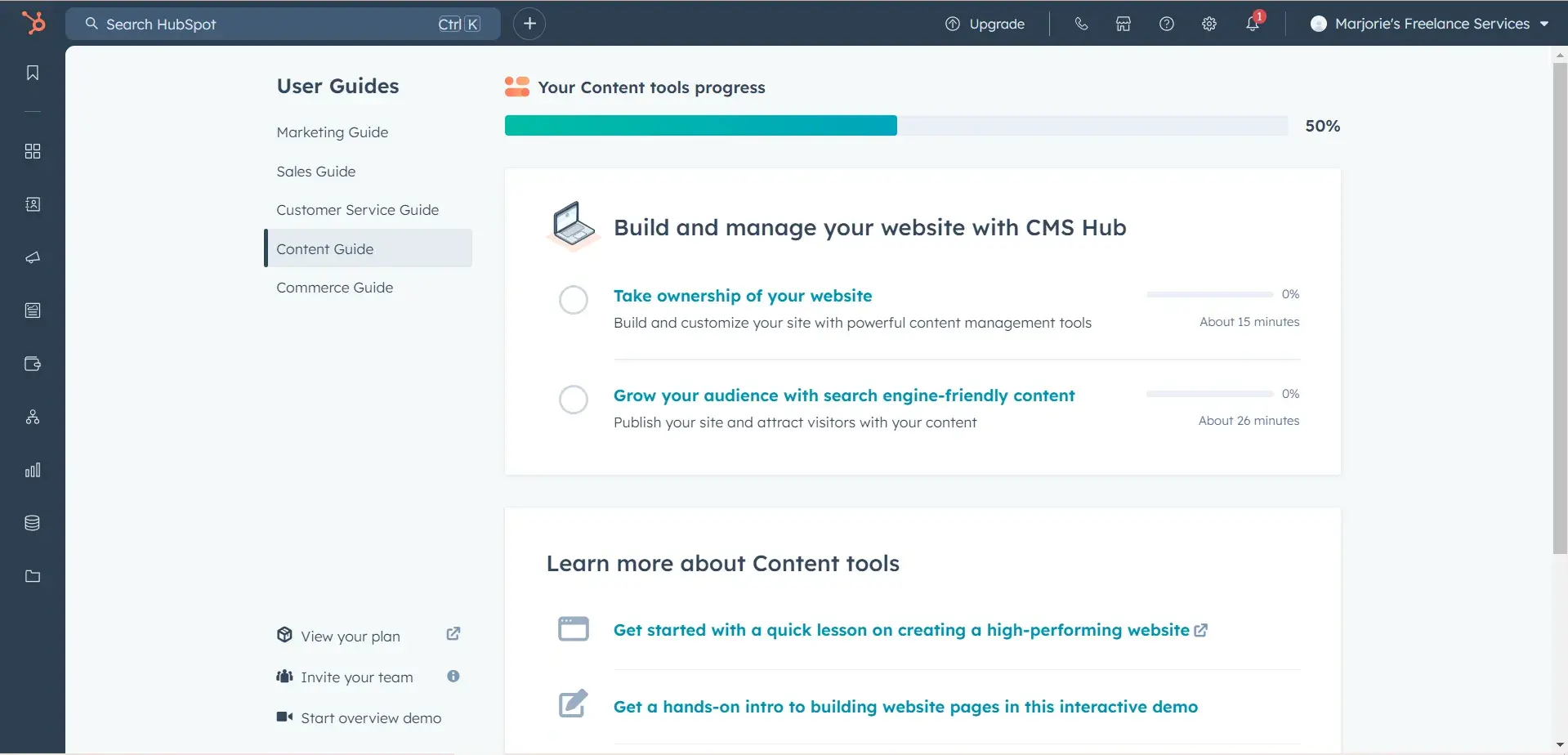Click 'Build and manage your website with CMS Hub' heading
This screenshot has width=1568, height=755.
coord(870,227)
